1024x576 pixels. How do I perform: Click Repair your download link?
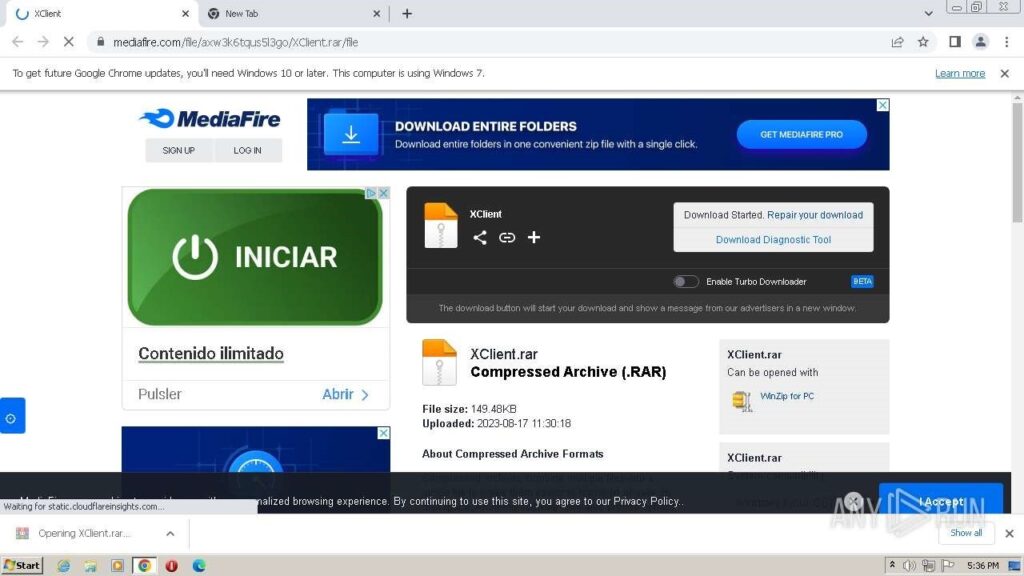[818, 214]
